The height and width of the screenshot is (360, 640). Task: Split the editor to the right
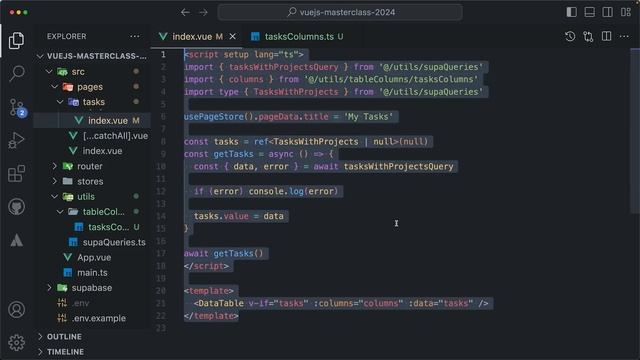pos(607,37)
